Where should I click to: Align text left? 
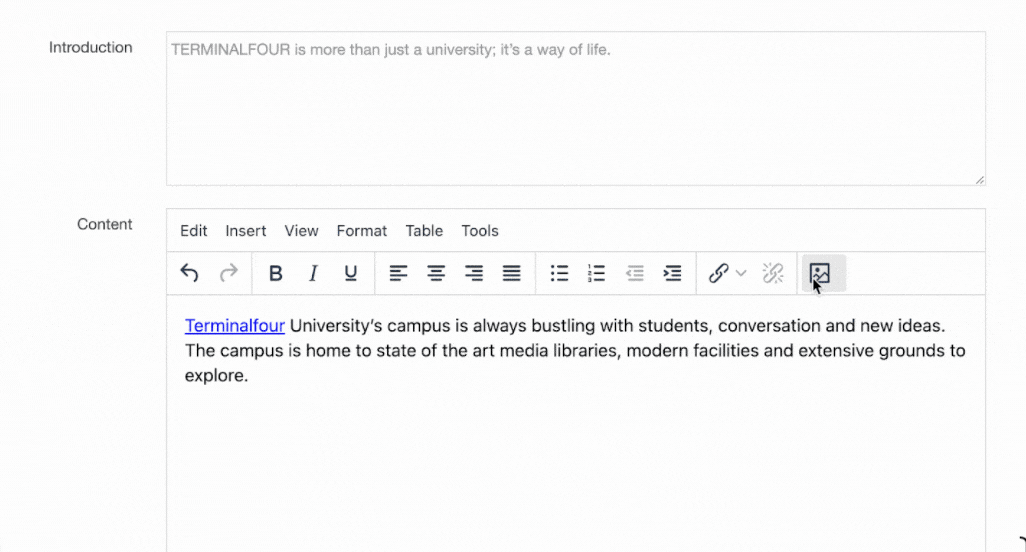click(398, 273)
